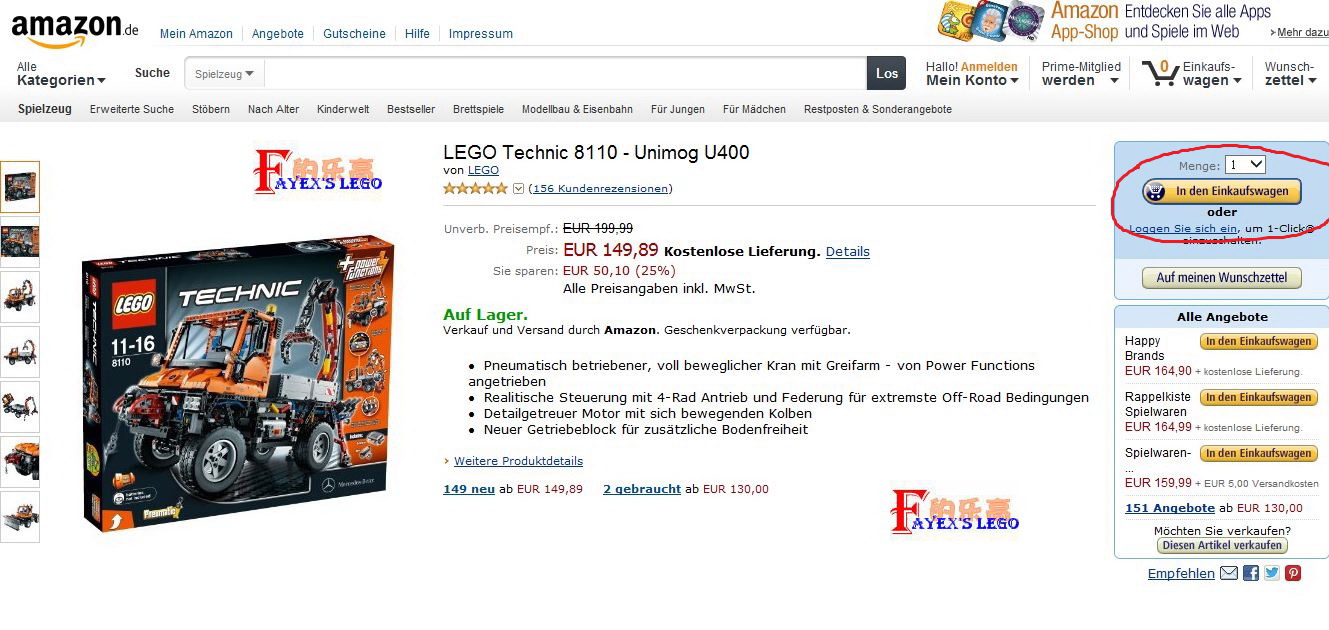Share the product on Facebook
This screenshot has height=630, width=1329.
click(x=1251, y=573)
